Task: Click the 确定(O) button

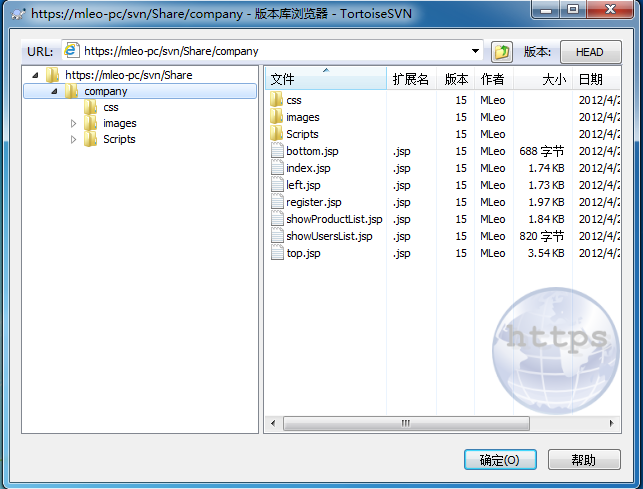Action: (x=500, y=459)
